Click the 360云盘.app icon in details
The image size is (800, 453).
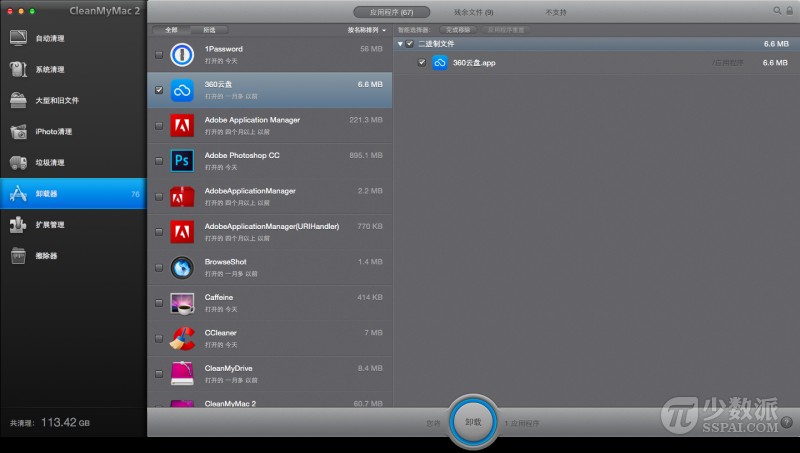point(440,63)
